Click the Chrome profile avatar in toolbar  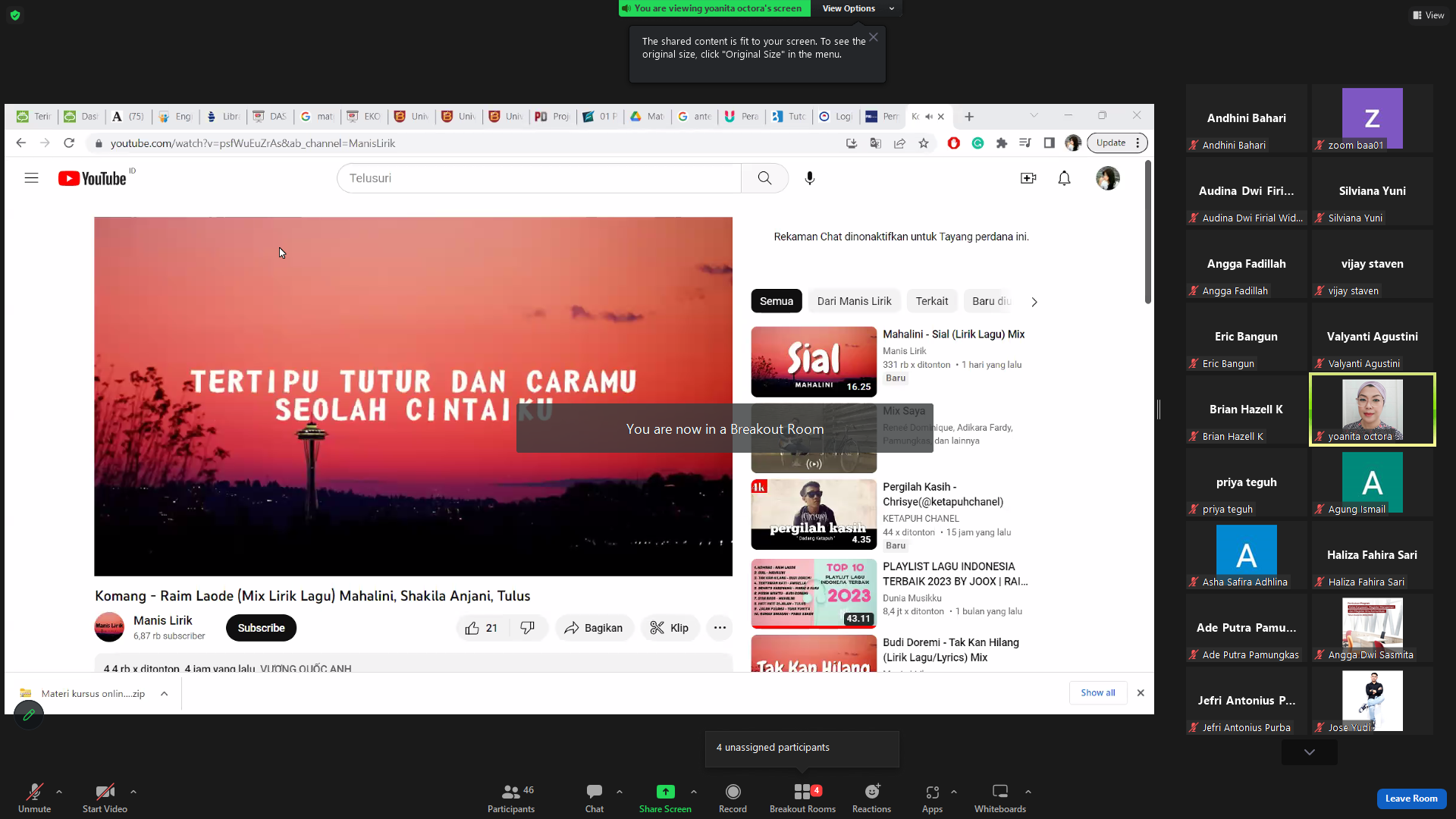click(x=1073, y=143)
